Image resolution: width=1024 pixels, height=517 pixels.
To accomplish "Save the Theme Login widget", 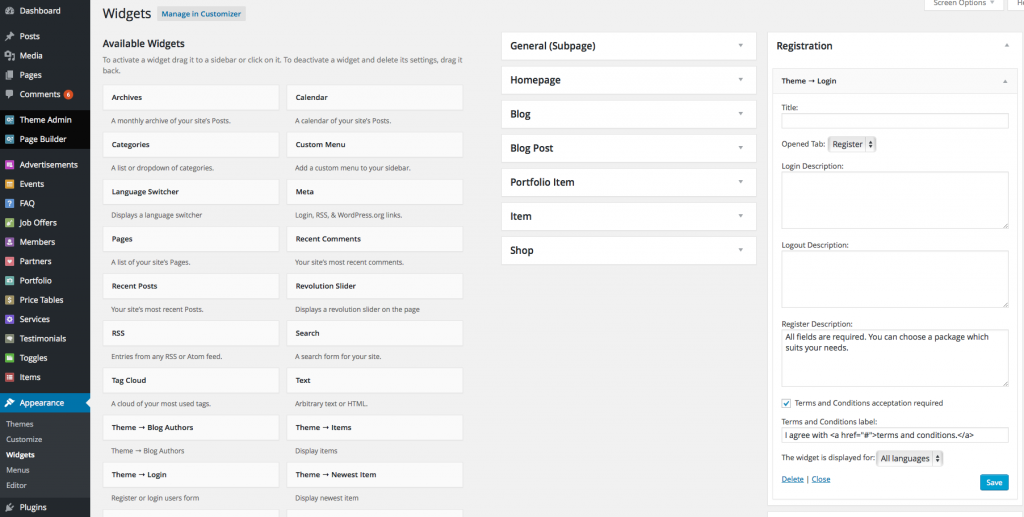I will [994, 482].
